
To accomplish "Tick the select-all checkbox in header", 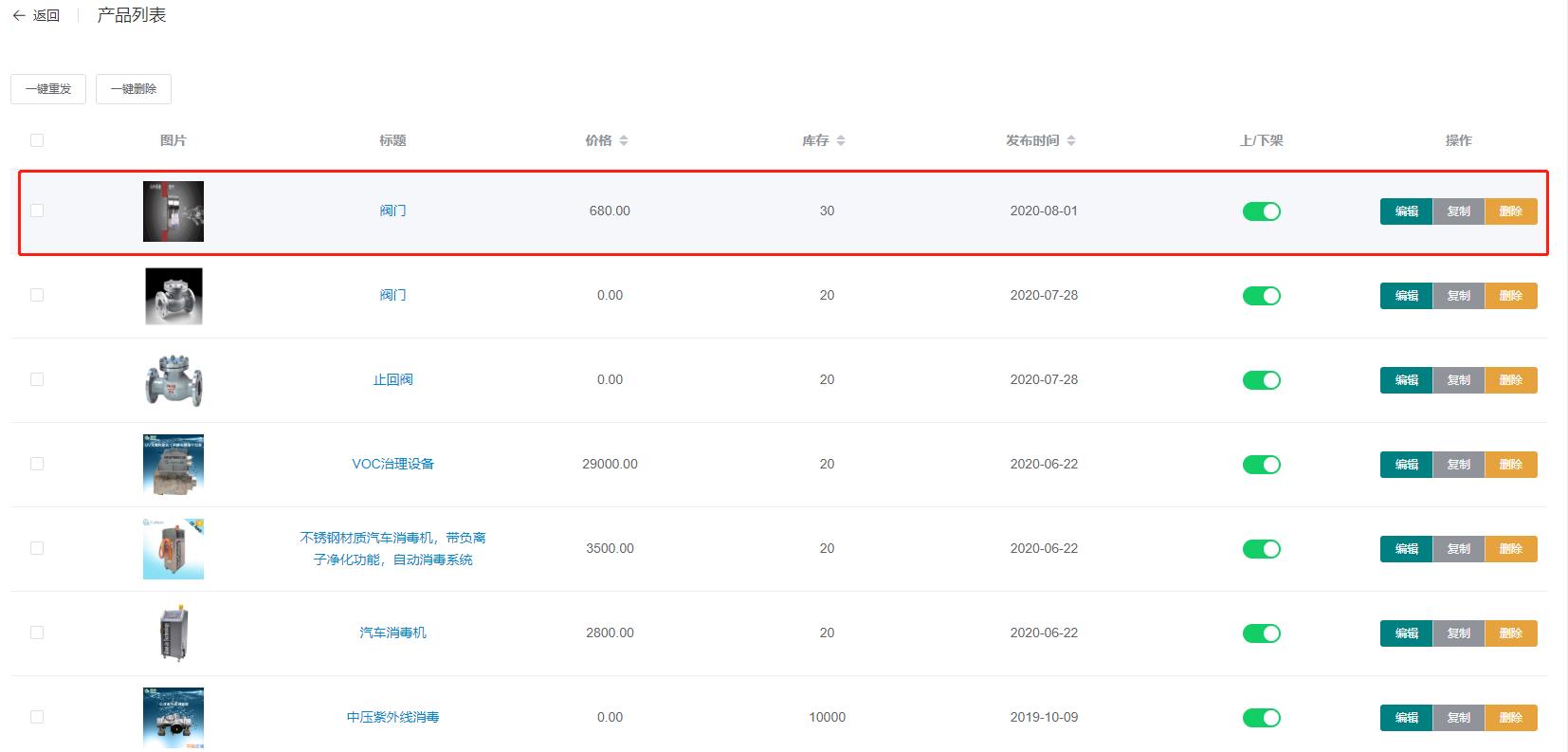I will point(37,140).
